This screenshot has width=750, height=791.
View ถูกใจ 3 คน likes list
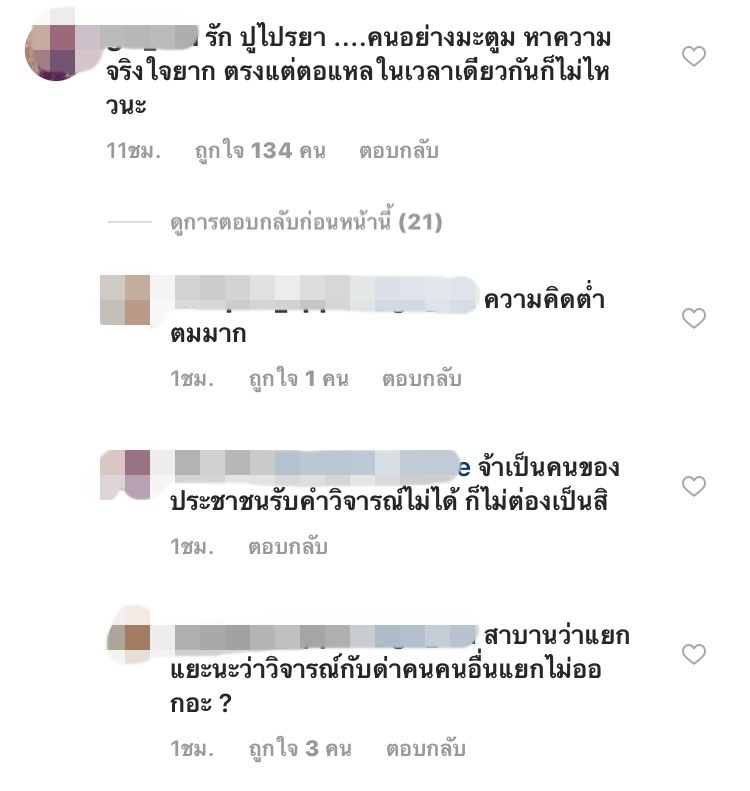[300, 748]
